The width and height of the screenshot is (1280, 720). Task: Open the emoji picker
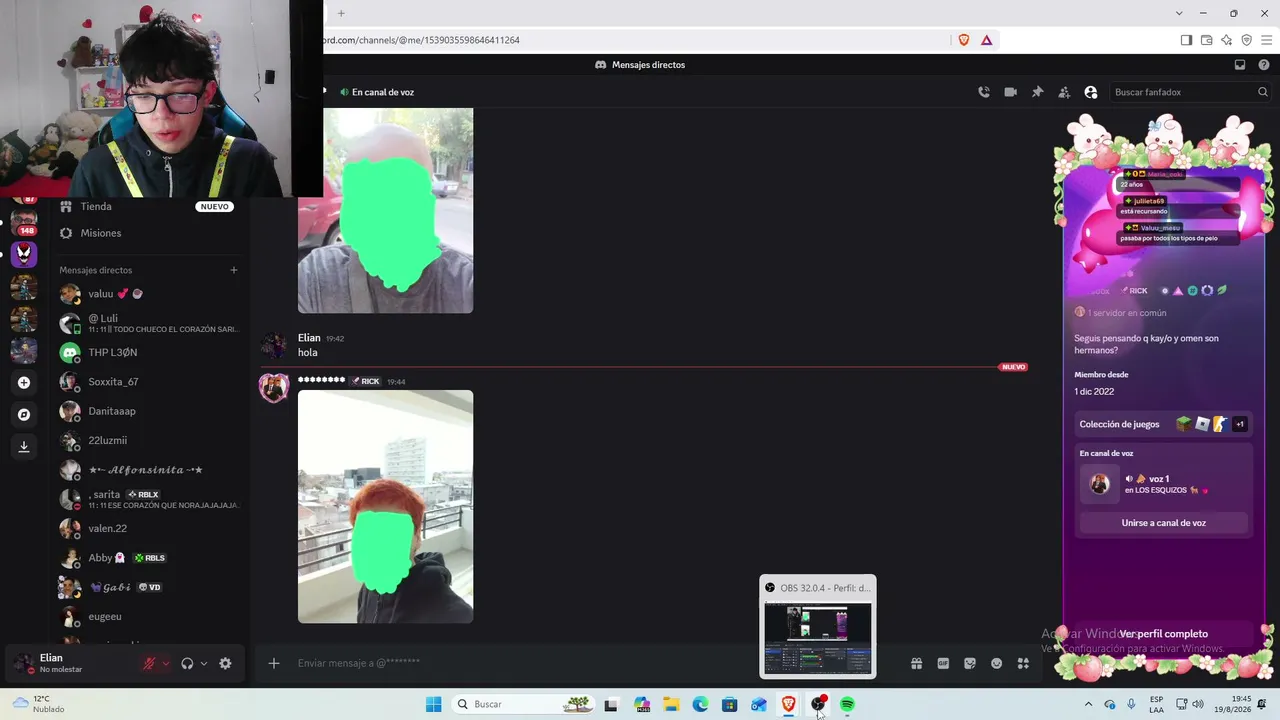pos(996,663)
